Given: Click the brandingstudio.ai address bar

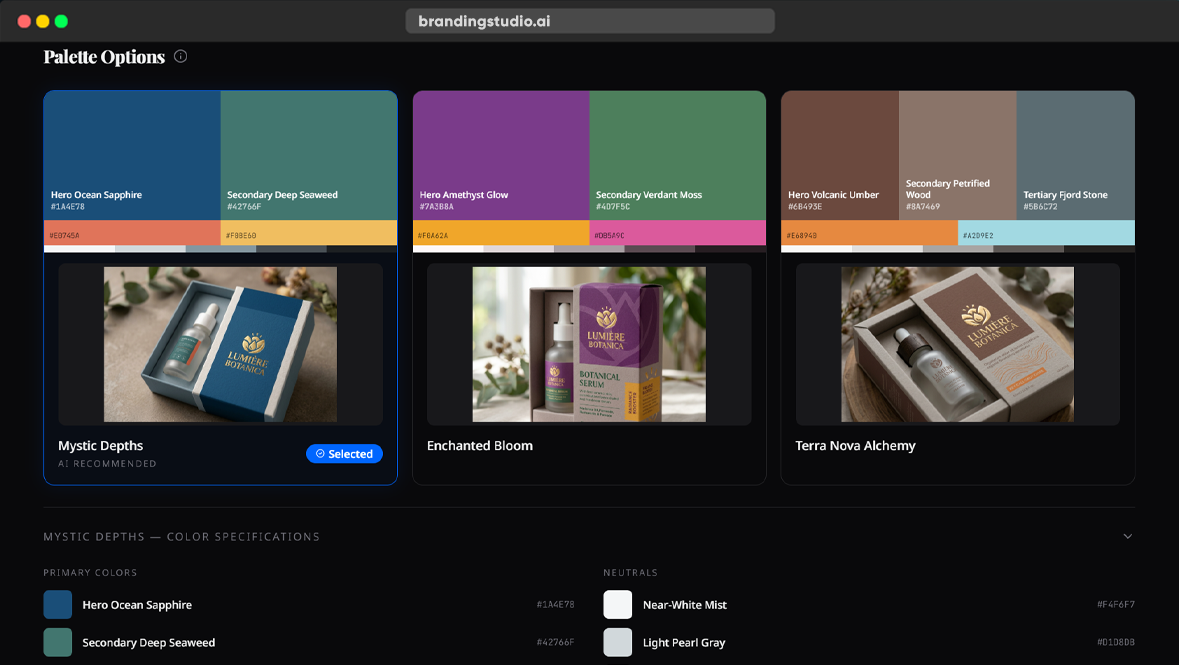Looking at the screenshot, I should [589, 20].
